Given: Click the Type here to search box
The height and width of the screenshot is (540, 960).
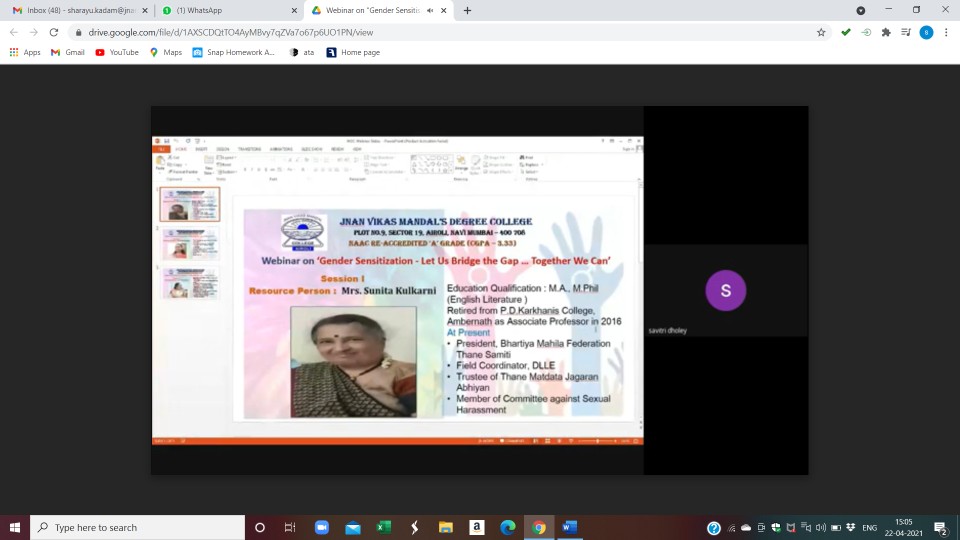Looking at the screenshot, I should coord(137,527).
